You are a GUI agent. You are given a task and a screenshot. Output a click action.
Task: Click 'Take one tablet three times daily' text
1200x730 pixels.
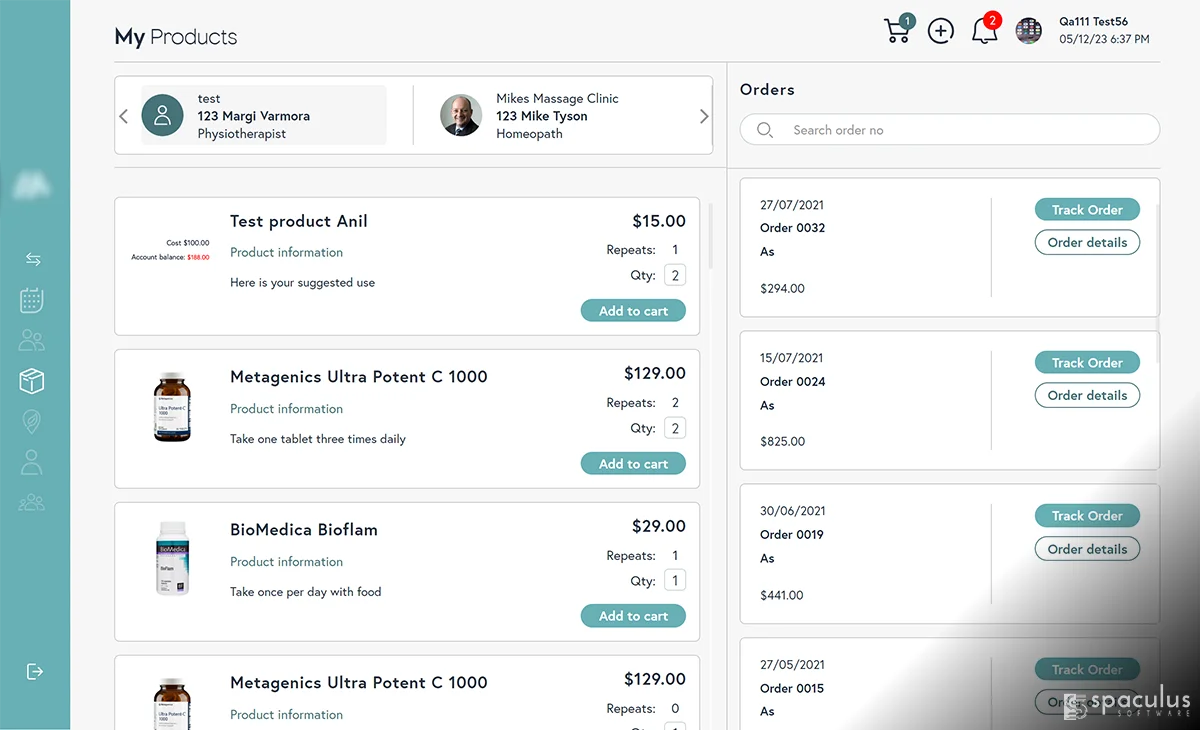point(318,439)
